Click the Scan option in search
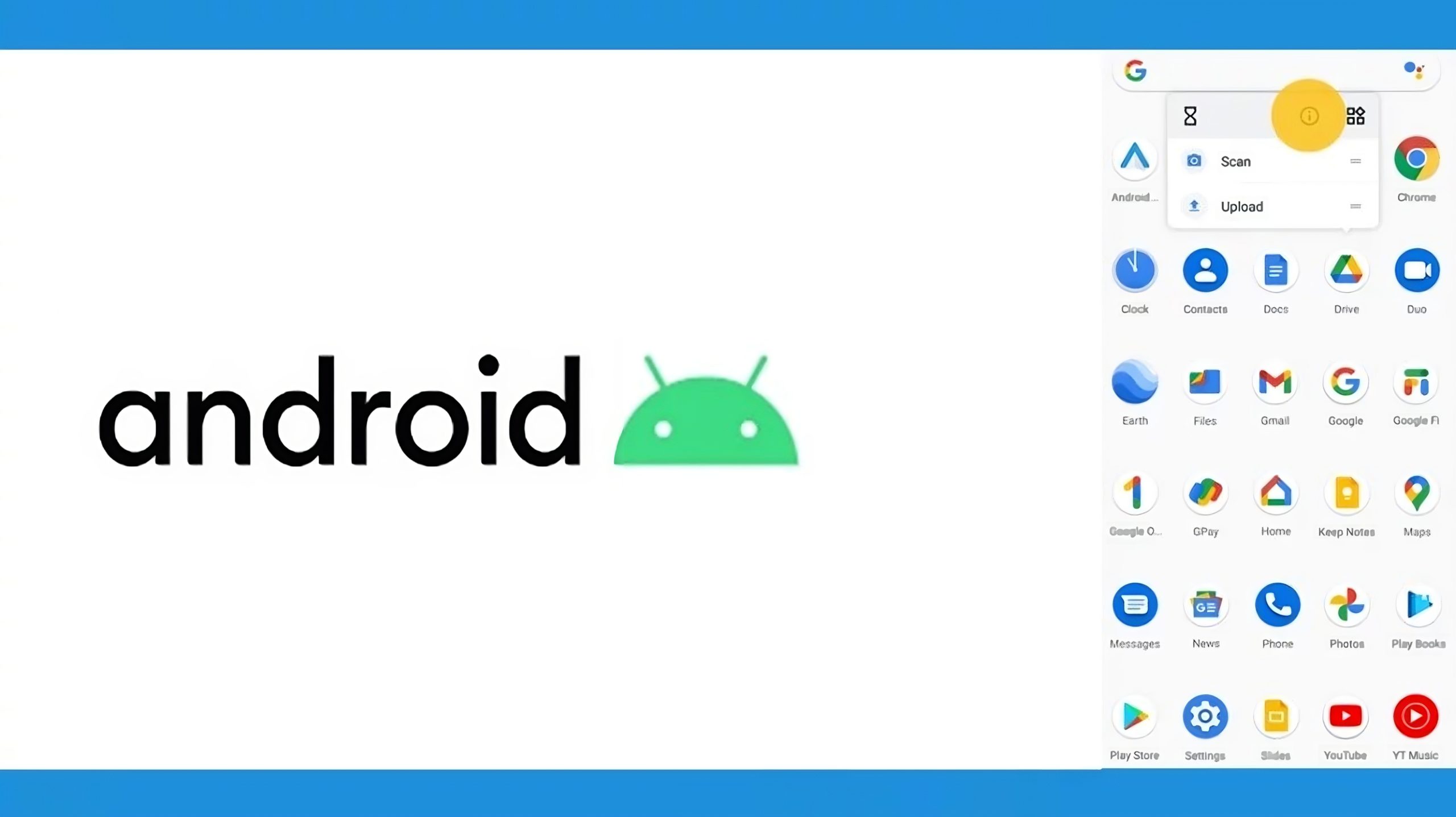The height and width of the screenshot is (817, 1456). point(1236,161)
